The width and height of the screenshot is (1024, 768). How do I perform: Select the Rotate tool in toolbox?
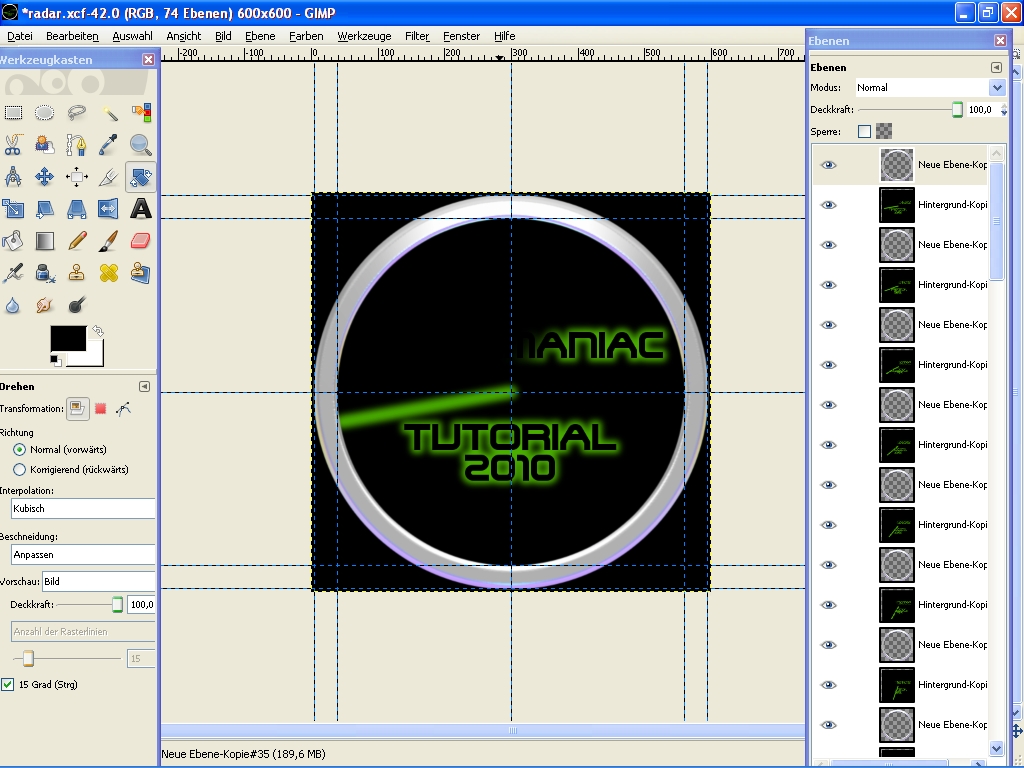[x=140, y=177]
